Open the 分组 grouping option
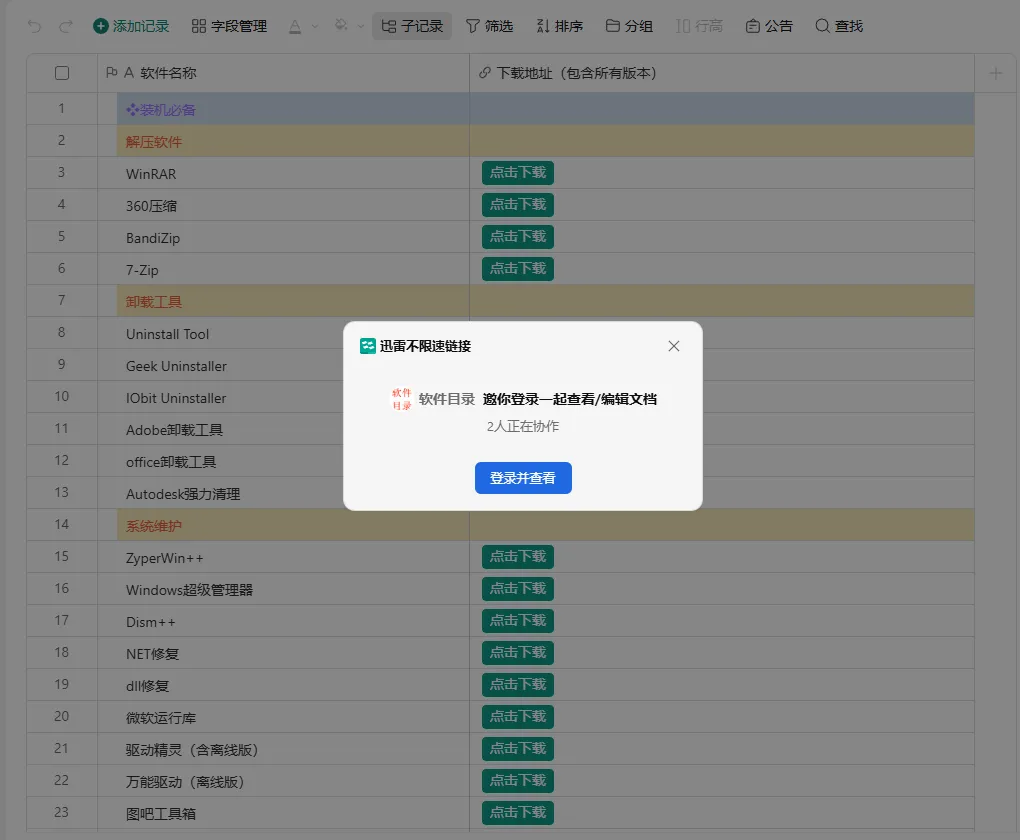Image resolution: width=1020 pixels, height=840 pixels. pos(629,26)
